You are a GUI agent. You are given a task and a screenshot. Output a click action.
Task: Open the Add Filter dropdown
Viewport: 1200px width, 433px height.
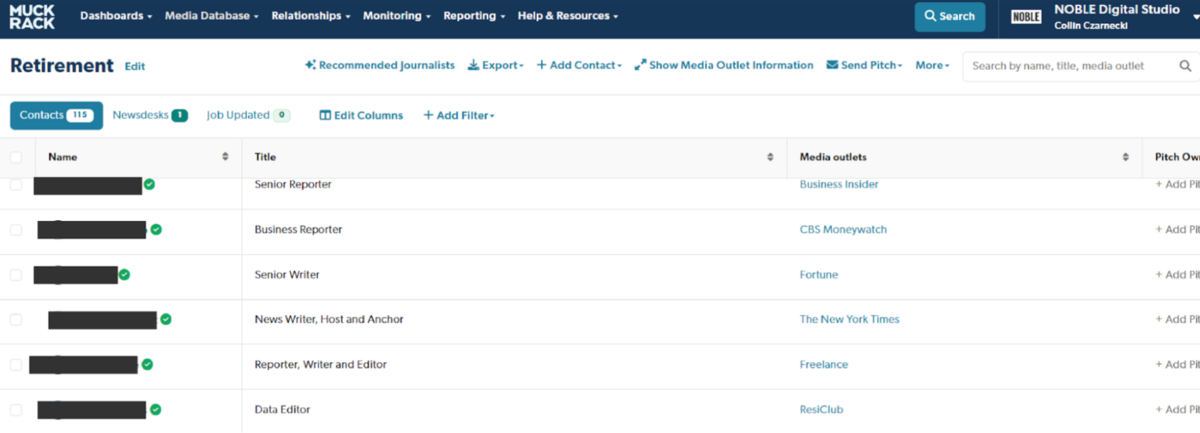point(459,115)
